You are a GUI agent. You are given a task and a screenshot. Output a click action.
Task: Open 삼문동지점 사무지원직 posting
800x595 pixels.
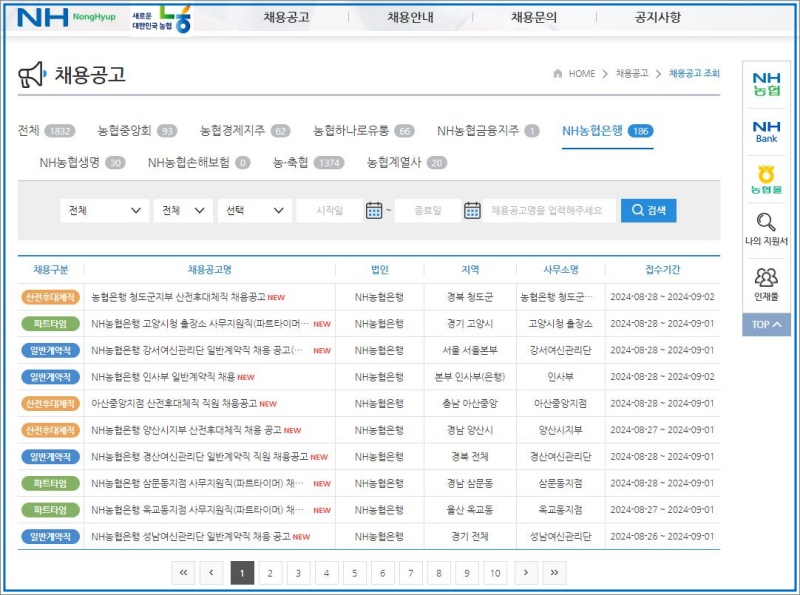coord(197,483)
